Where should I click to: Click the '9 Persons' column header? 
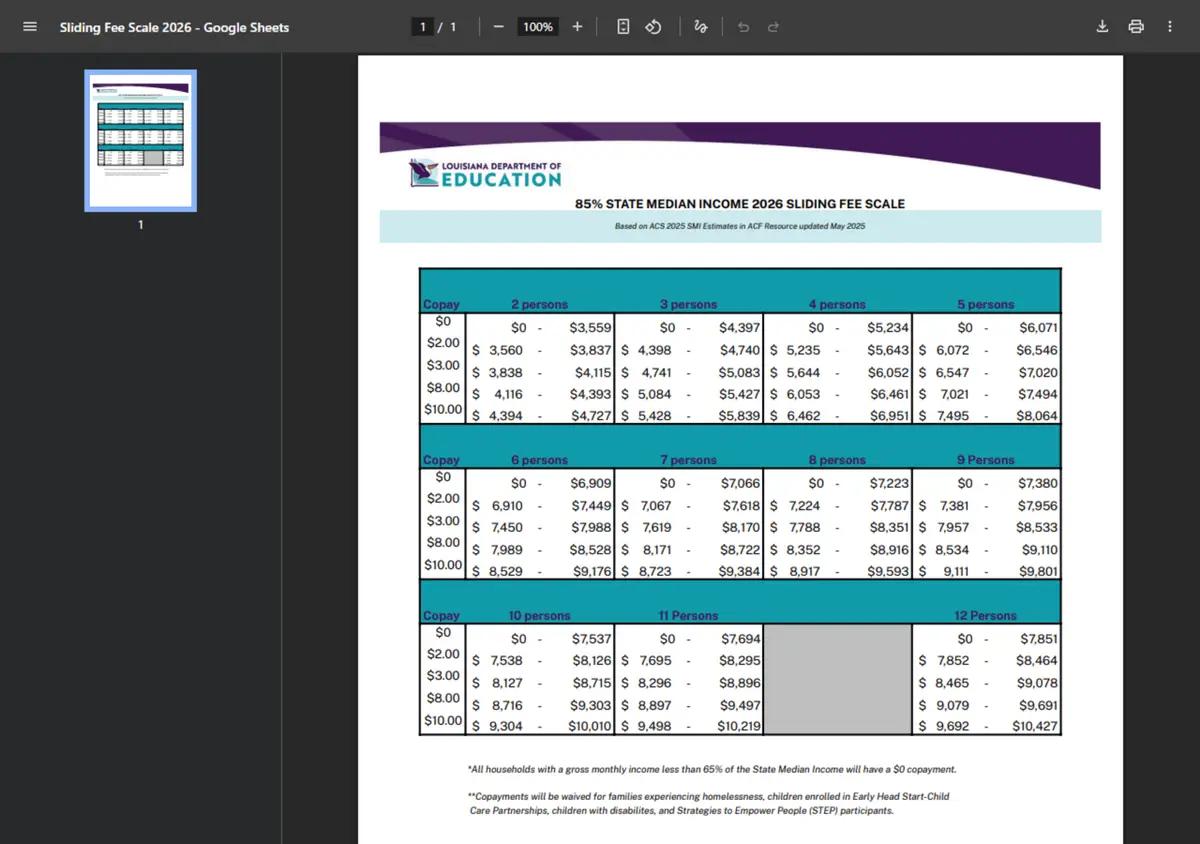point(985,460)
